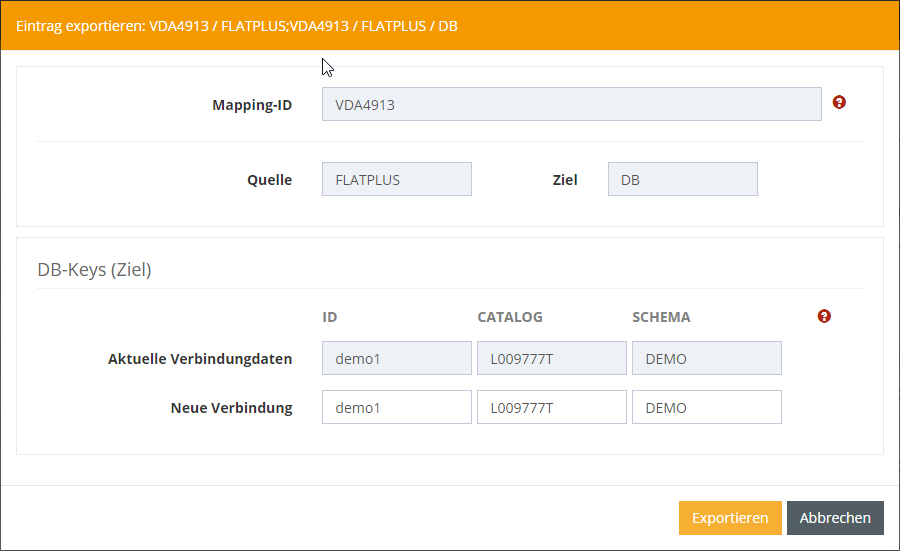Click the Aktuelle Verbindungdaten CATALOG field
Image resolution: width=900 pixels, height=551 pixels.
pos(551,359)
